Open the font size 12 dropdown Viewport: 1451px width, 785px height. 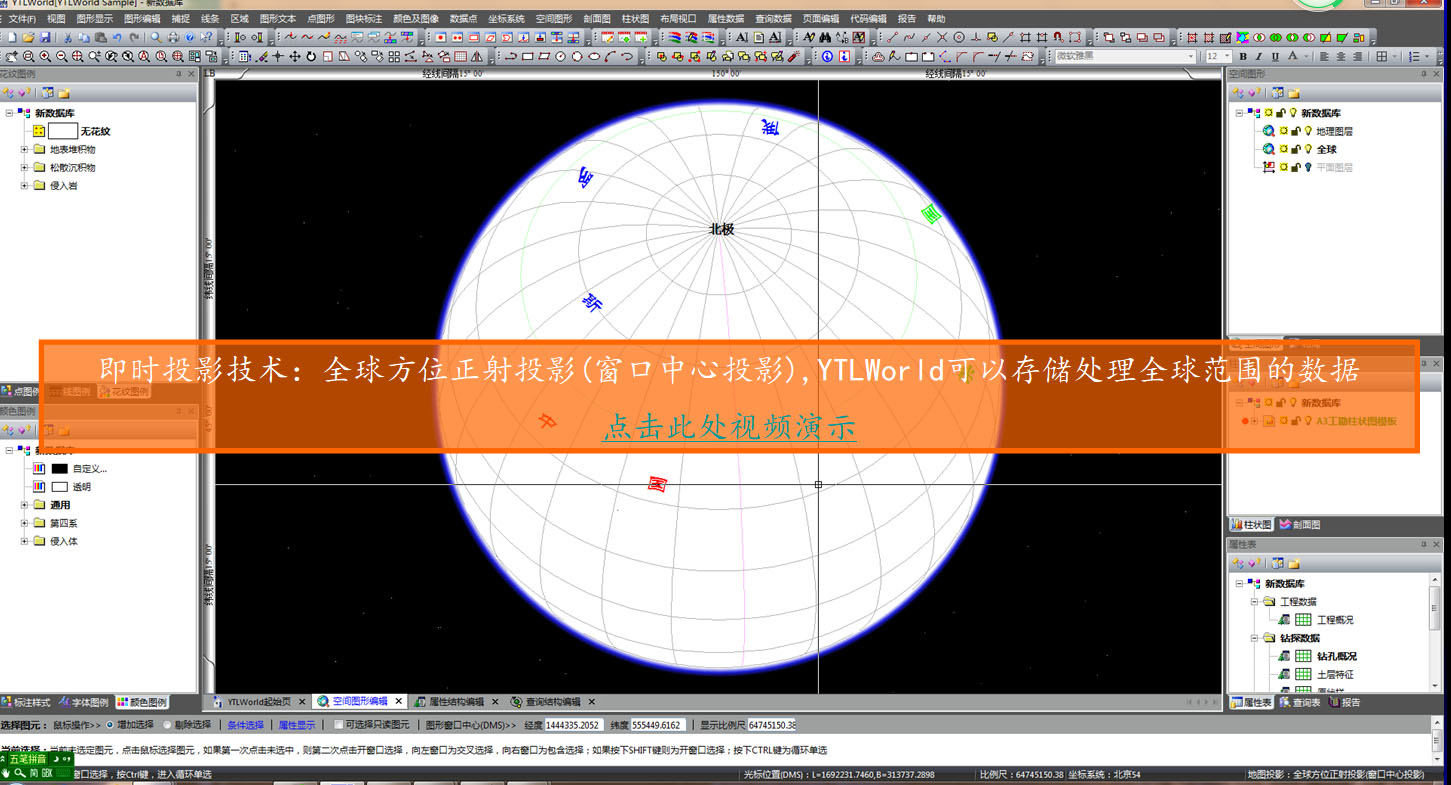[x=1227, y=56]
